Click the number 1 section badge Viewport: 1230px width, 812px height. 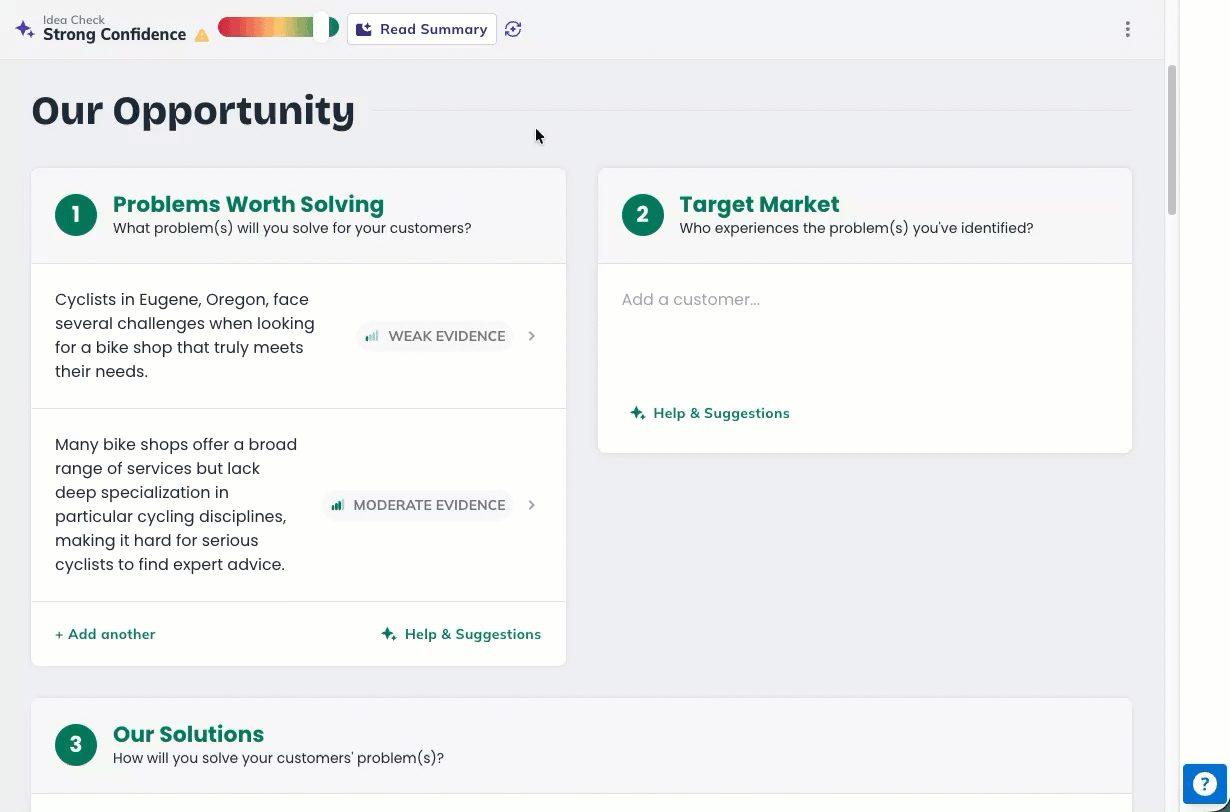[x=76, y=215]
